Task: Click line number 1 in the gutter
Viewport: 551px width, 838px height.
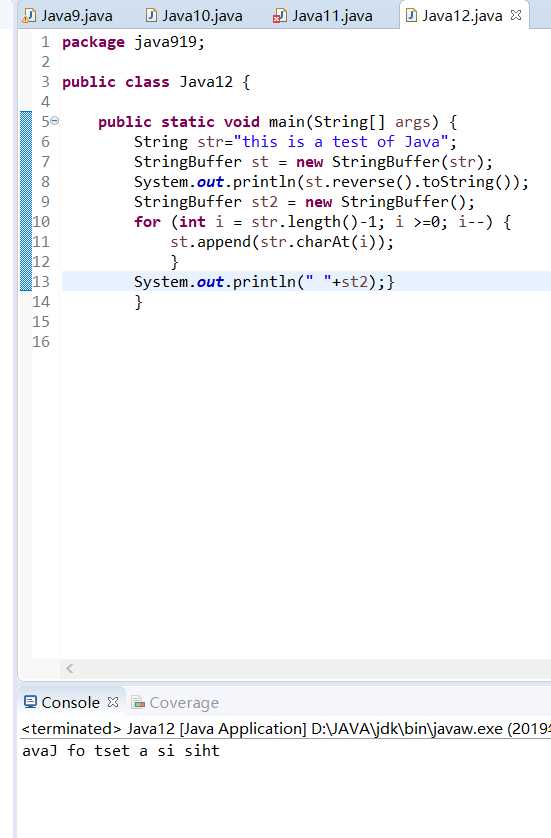Action: tap(45, 42)
